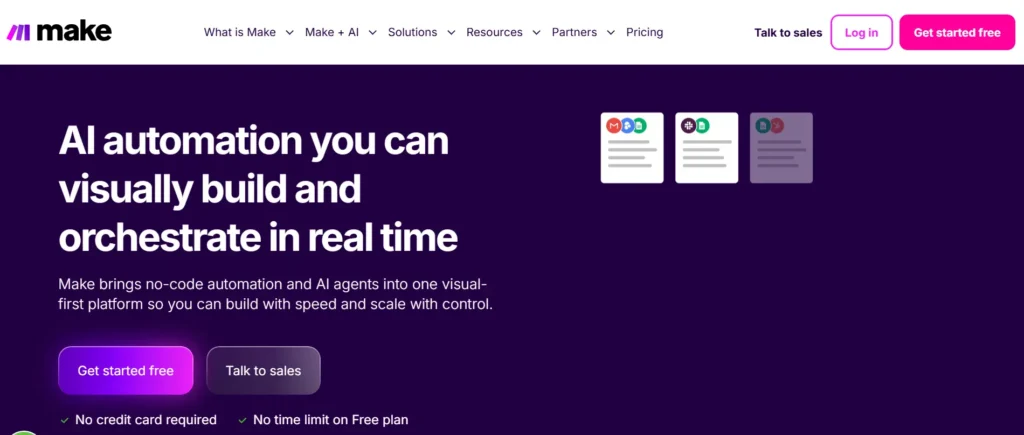Click the Google Sheets icon on second card

tap(702, 126)
